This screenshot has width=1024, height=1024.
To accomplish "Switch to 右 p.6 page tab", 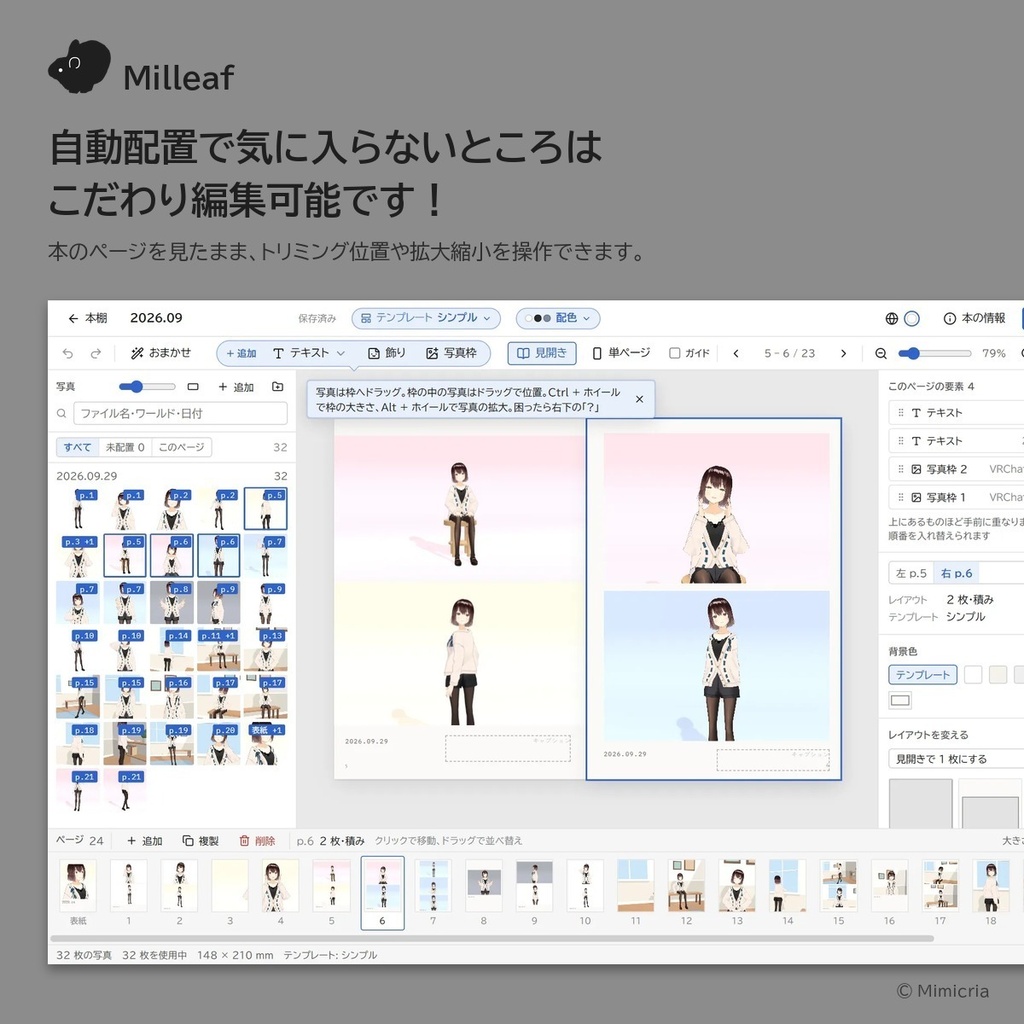I will click(956, 573).
